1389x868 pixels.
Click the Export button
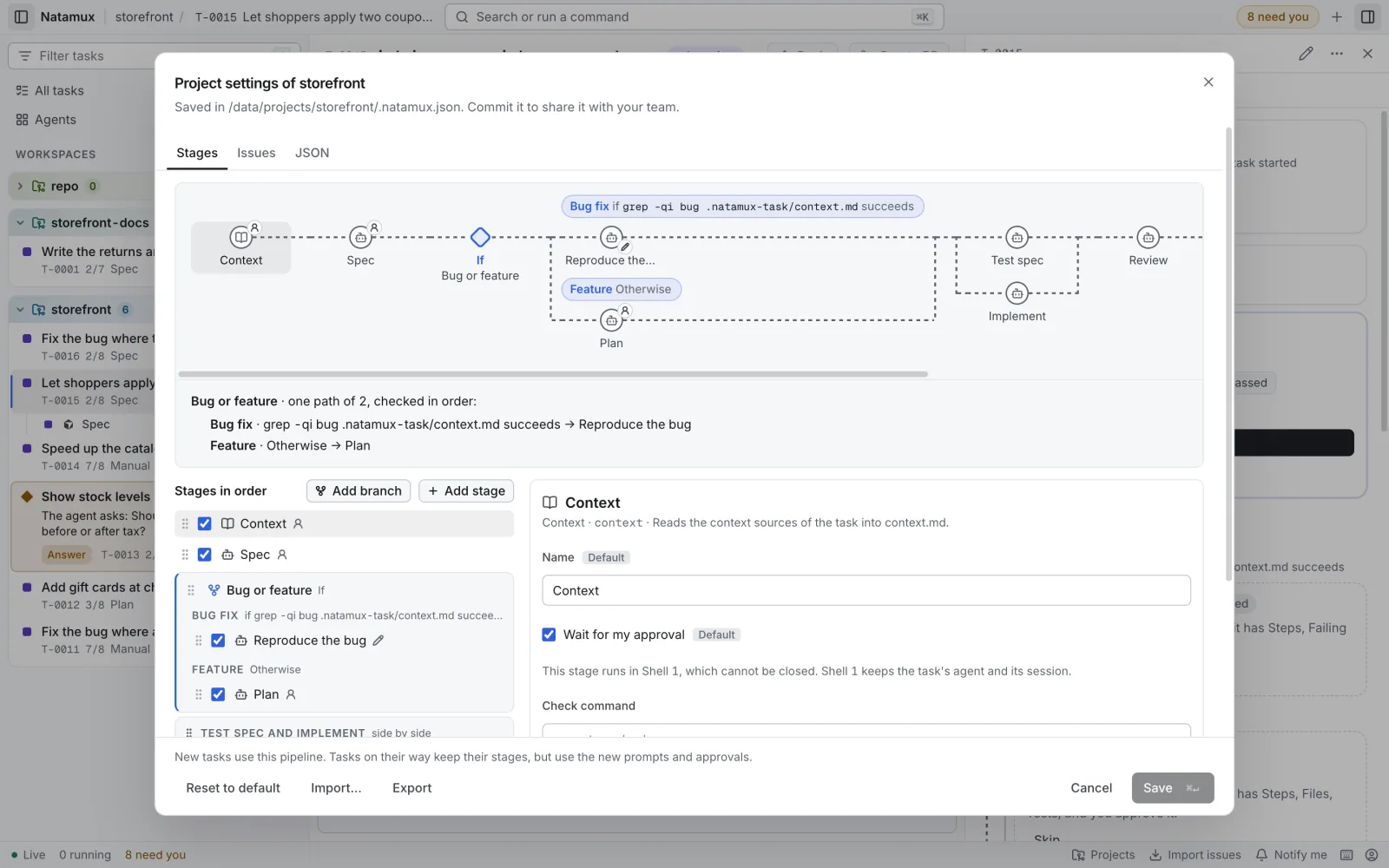click(x=411, y=788)
